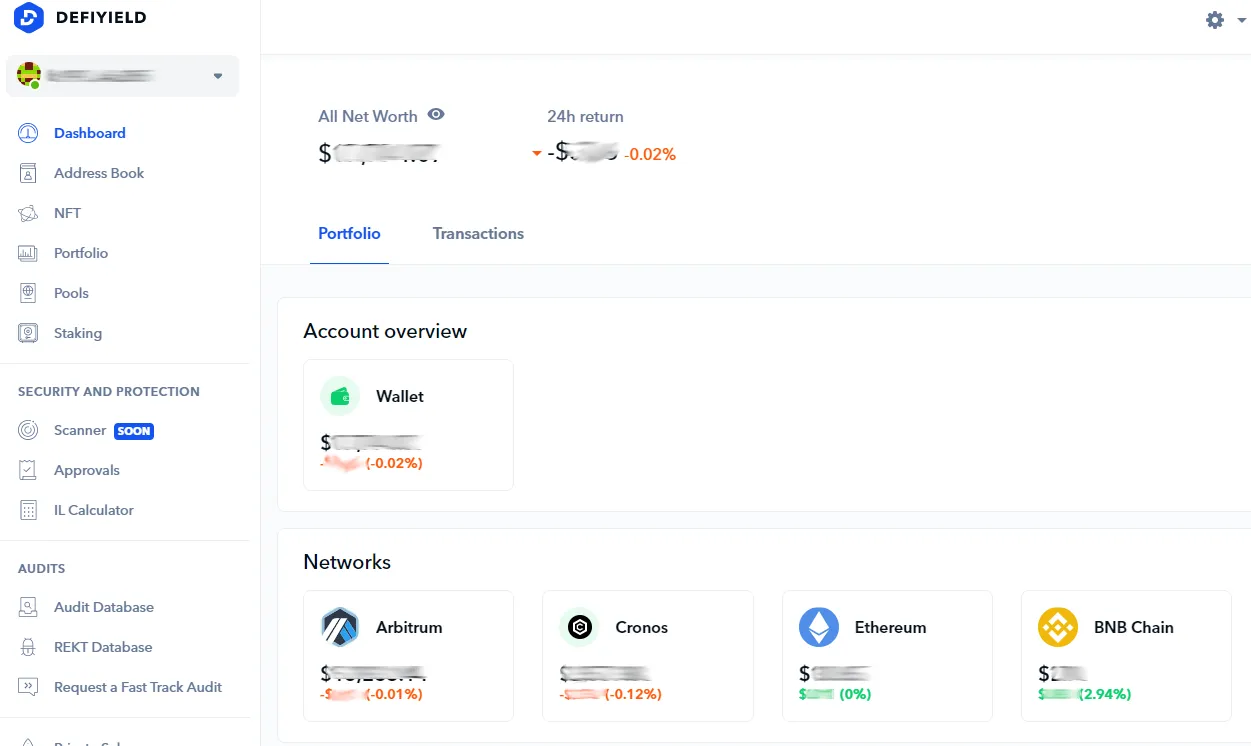This screenshot has width=1251, height=746.
Task: Go to the NFT section
Action: (67, 213)
